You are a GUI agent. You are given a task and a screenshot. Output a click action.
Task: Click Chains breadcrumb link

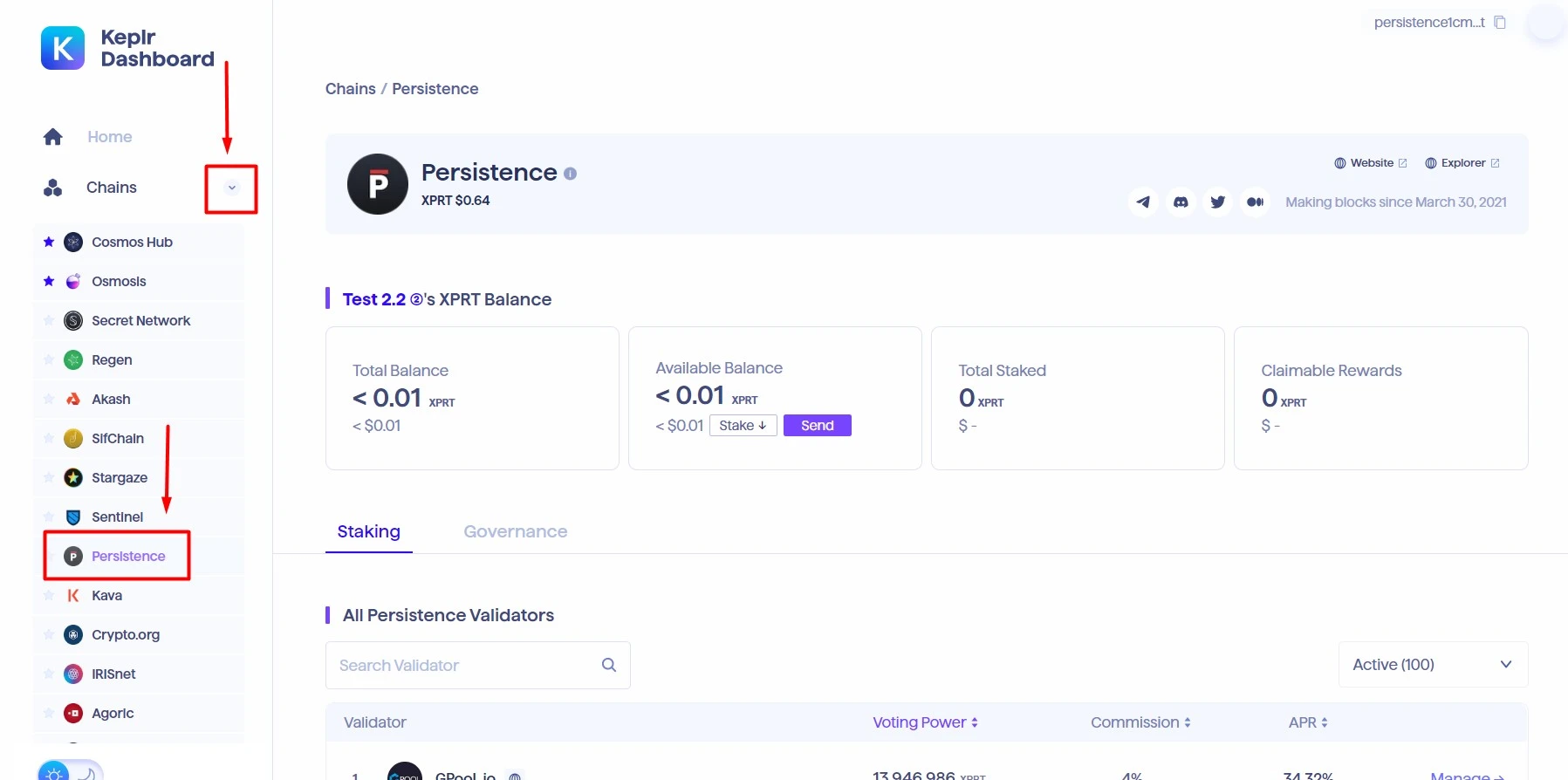tap(351, 89)
